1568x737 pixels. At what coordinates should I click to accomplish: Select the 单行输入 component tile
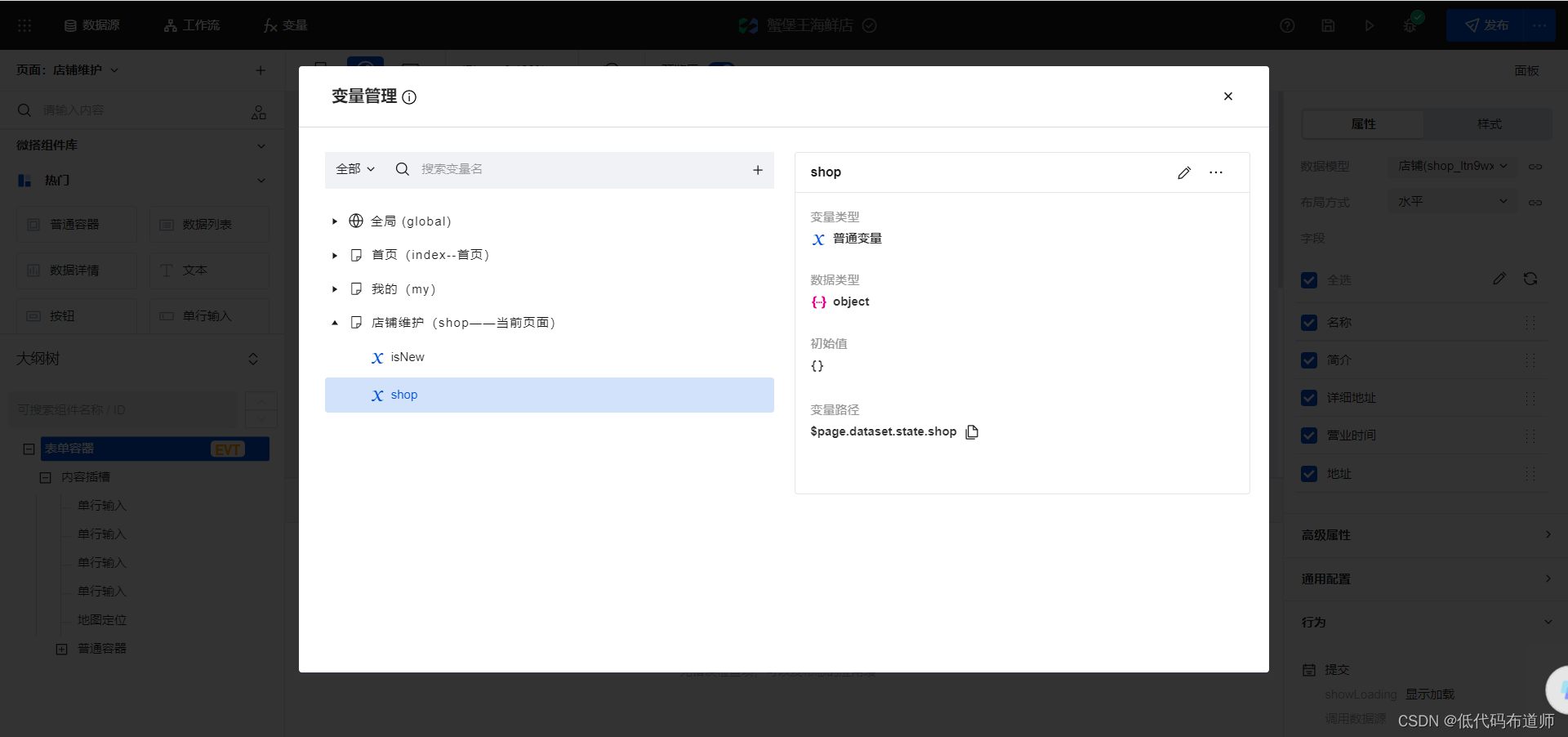coord(209,316)
